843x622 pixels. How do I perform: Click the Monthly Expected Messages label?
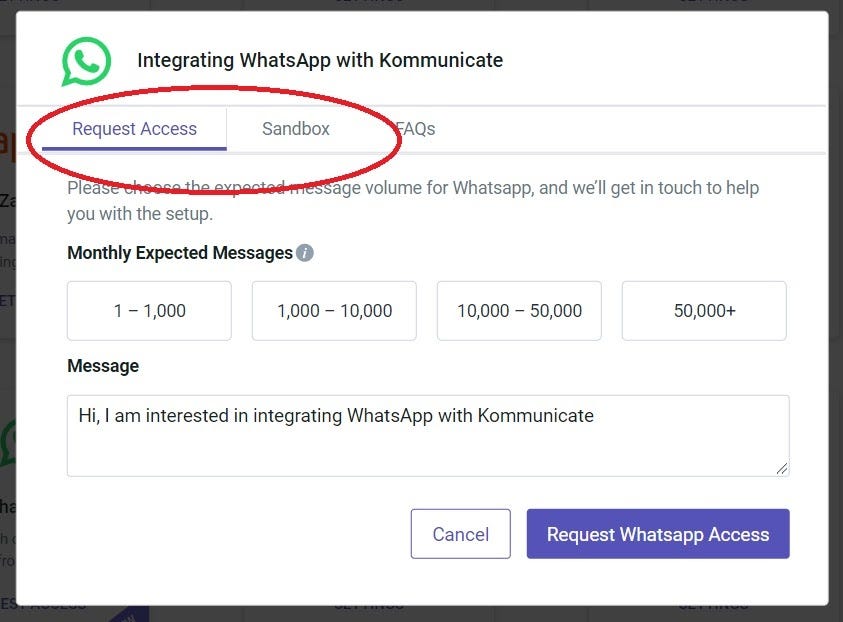[180, 253]
